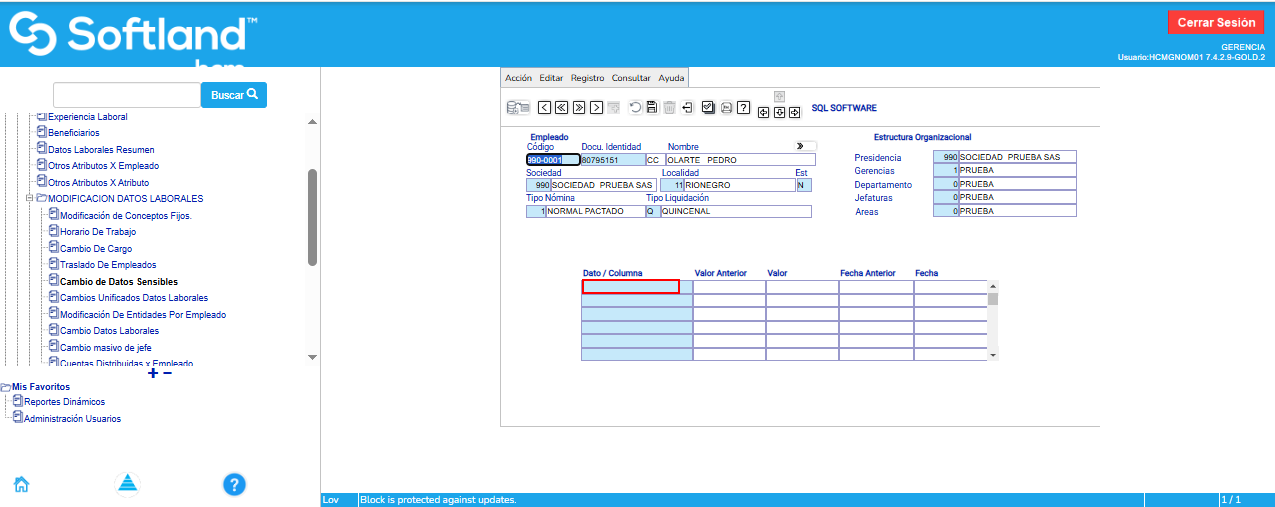Image resolution: width=1275 pixels, height=507 pixels.
Task: Open the Registro menu
Action: pos(587,78)
